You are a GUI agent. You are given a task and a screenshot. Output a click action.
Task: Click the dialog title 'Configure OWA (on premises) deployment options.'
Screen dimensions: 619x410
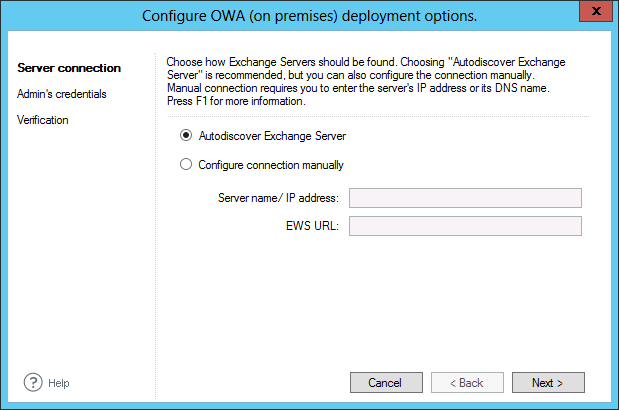point(310,16)
